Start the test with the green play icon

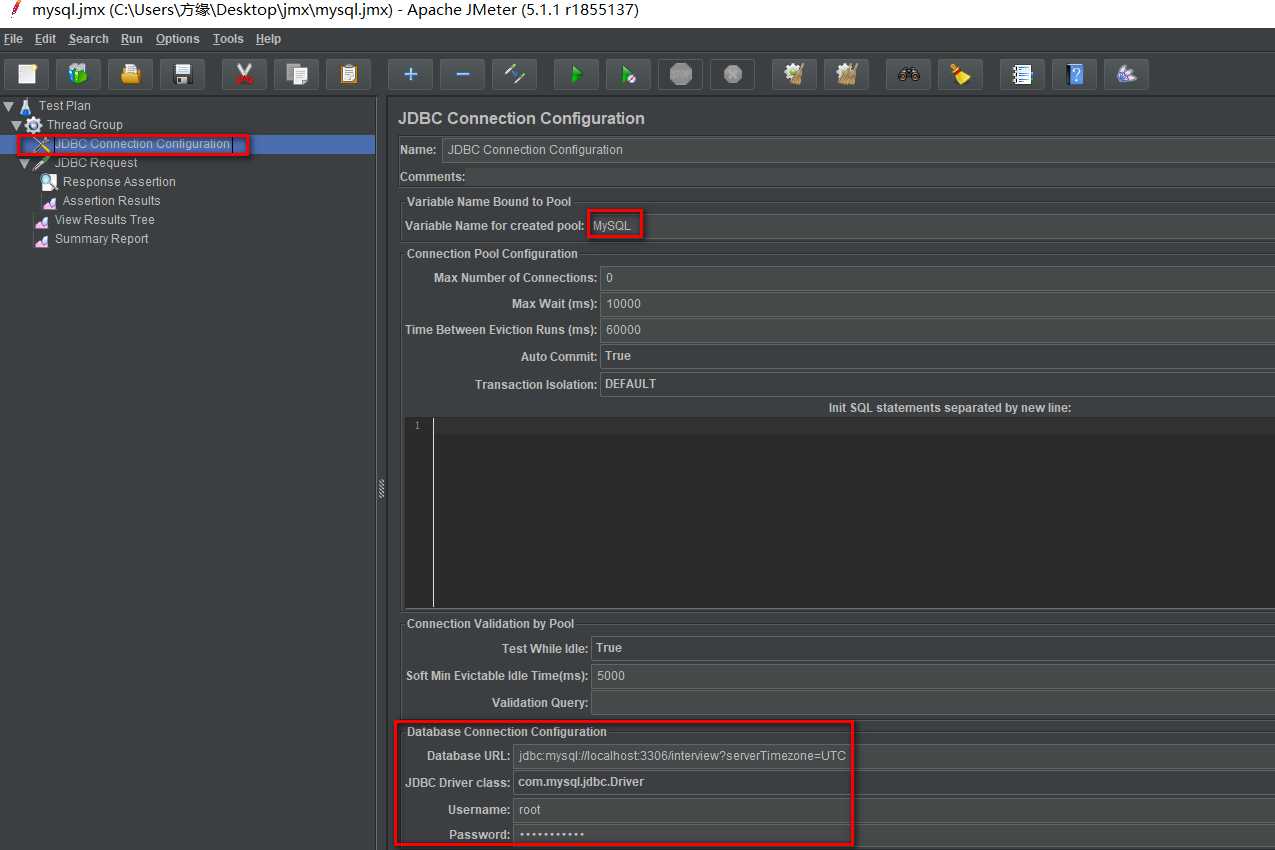(576, 74)
